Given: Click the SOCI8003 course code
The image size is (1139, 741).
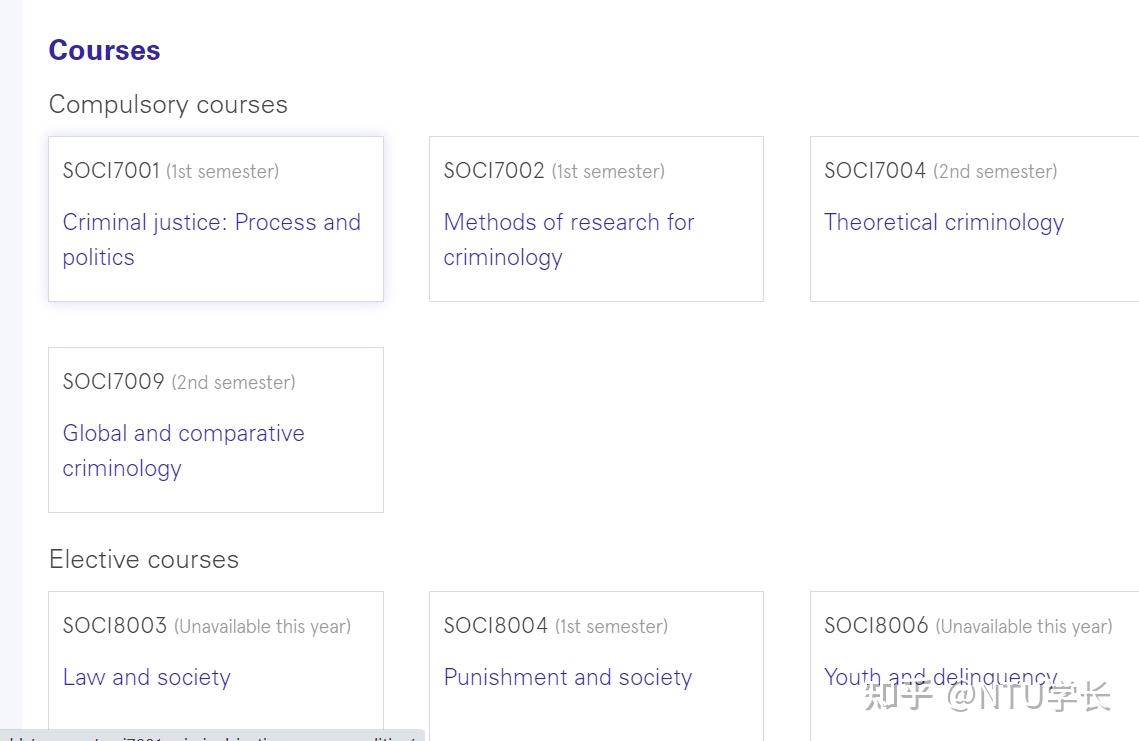Looking at the screenshot, I should pyautogui.click(x=114, y=626).
